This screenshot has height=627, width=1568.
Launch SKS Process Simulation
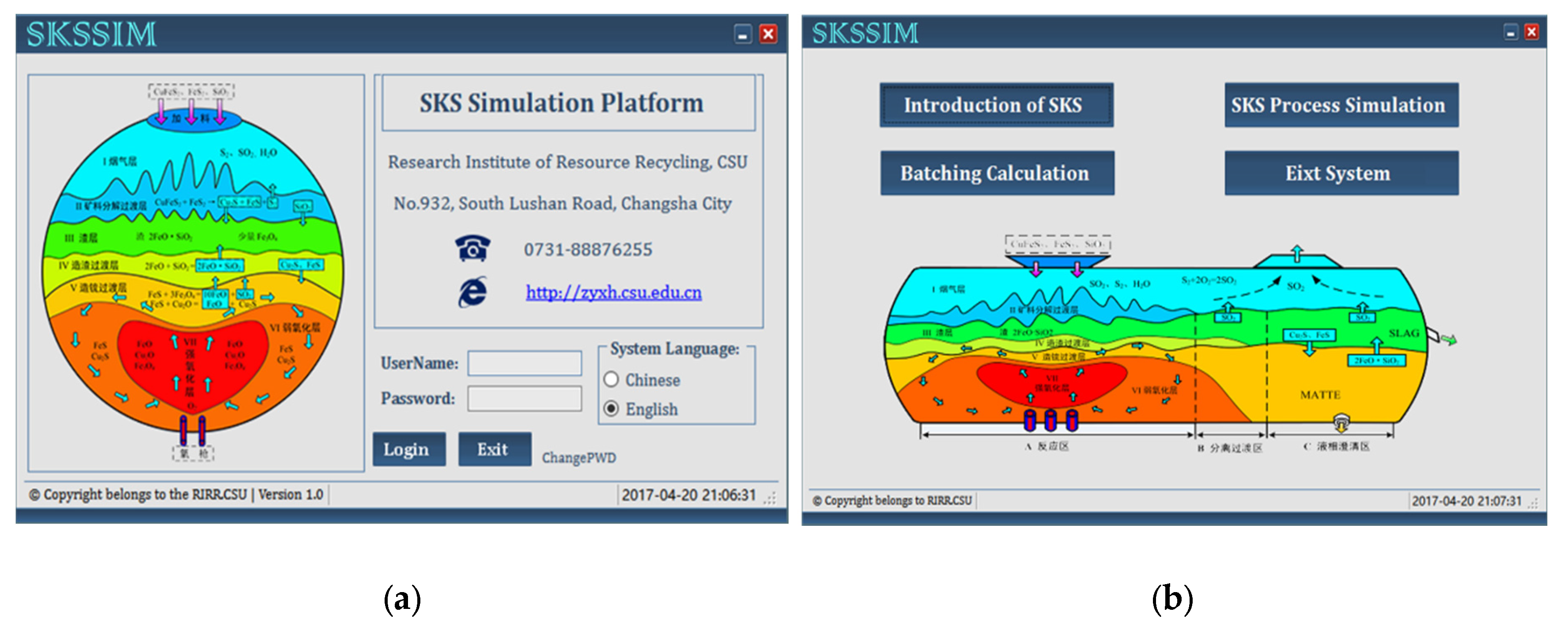tap(1341, 106)
